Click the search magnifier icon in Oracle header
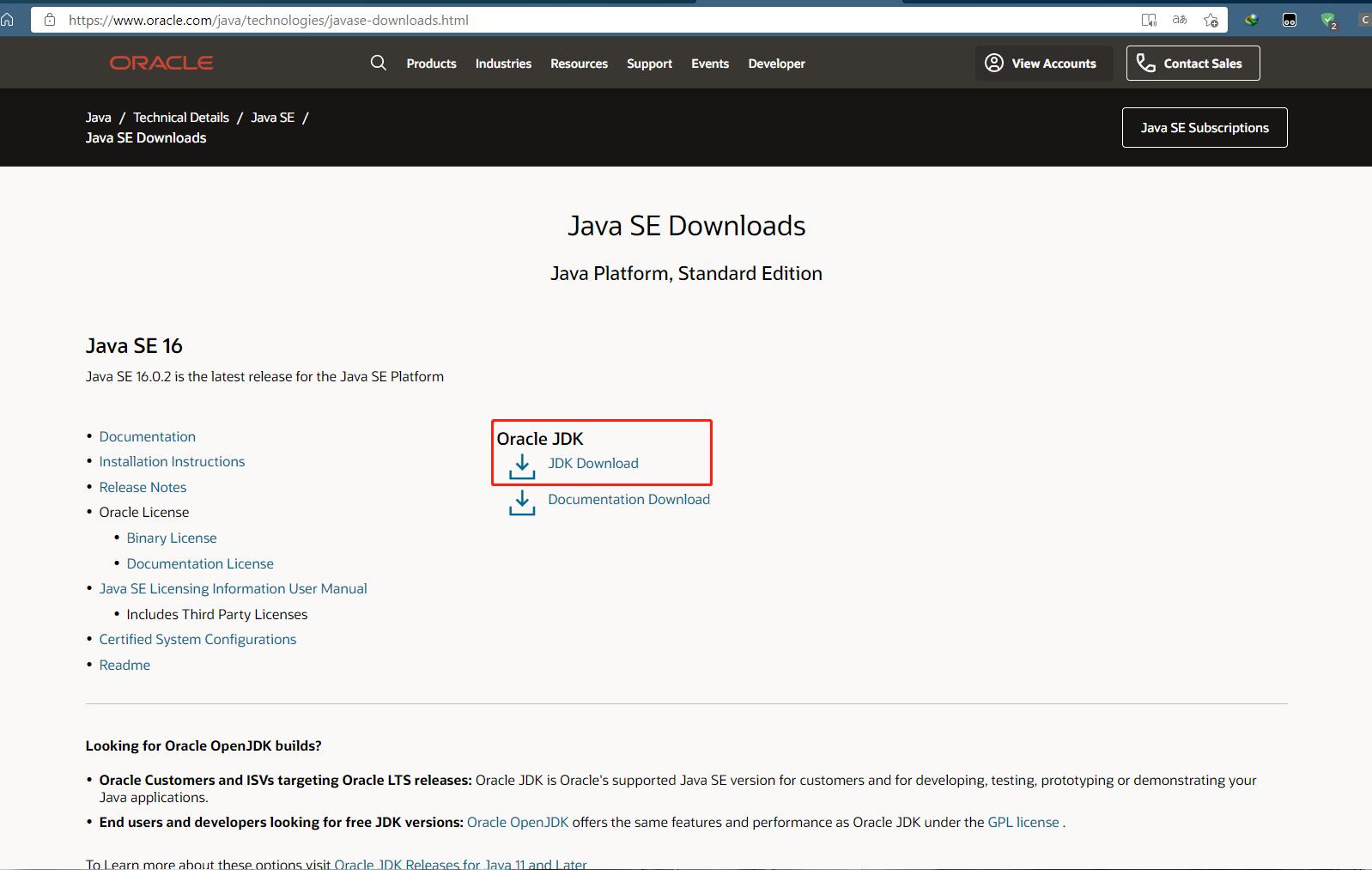The height and width of the screenshot is (870, 1372). 378,63
